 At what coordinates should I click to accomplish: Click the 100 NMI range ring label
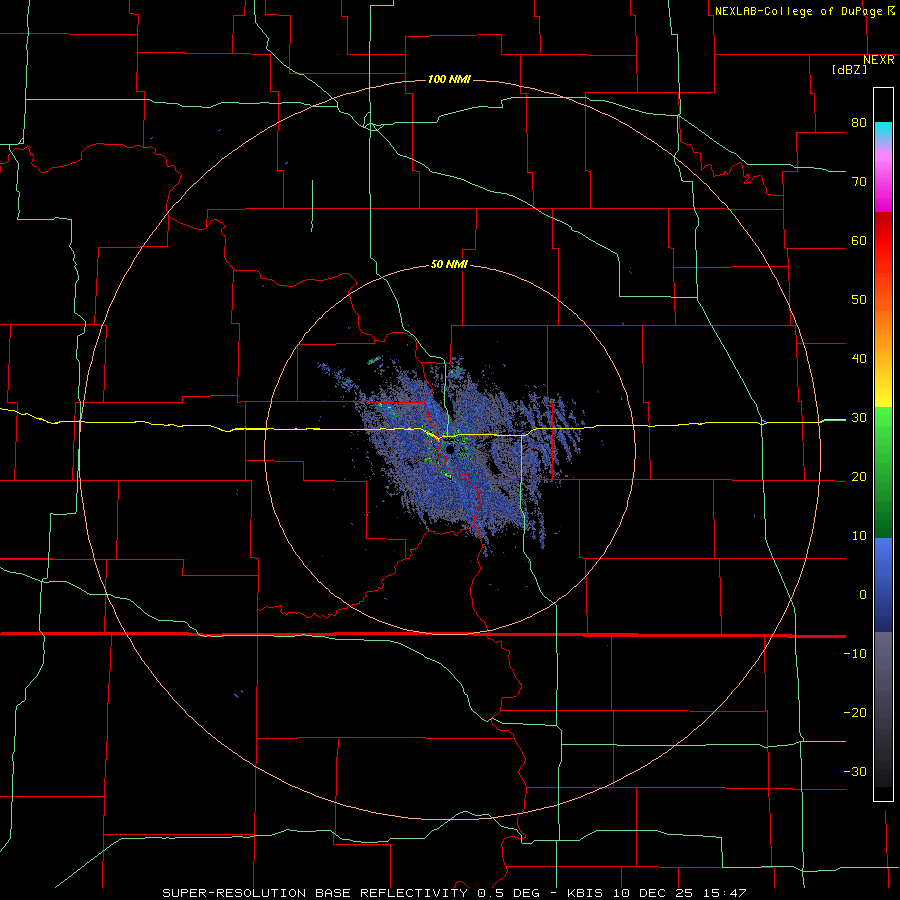[449, 79]
